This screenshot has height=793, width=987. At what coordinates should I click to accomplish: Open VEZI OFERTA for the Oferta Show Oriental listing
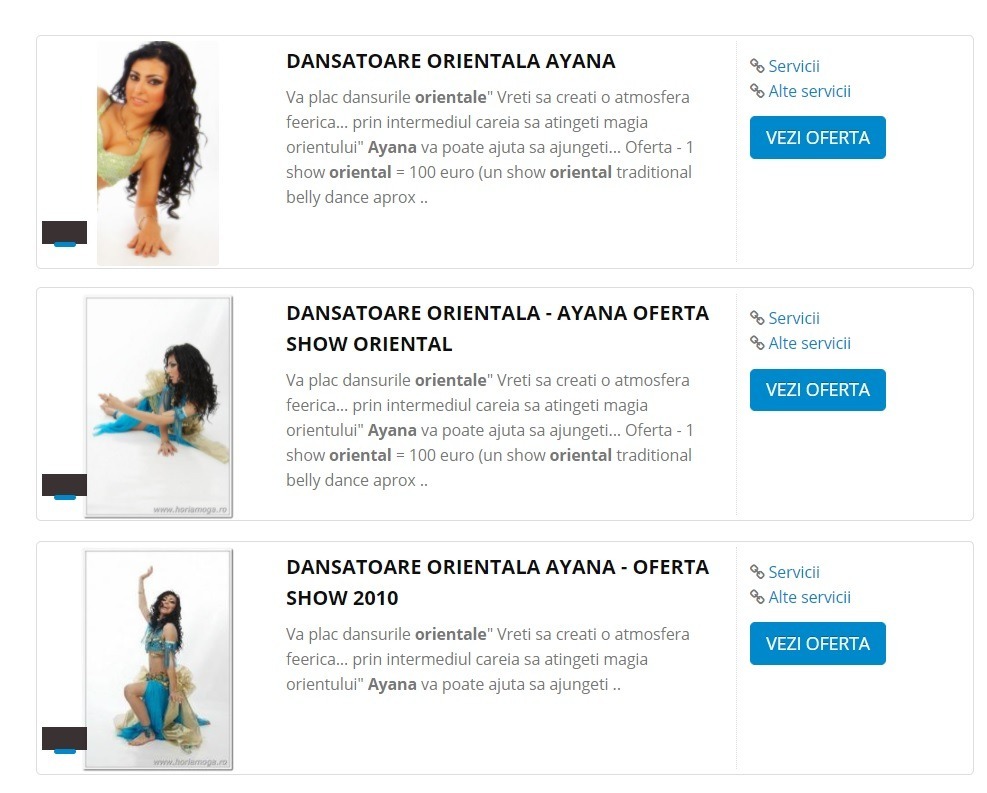click(817, 390)
